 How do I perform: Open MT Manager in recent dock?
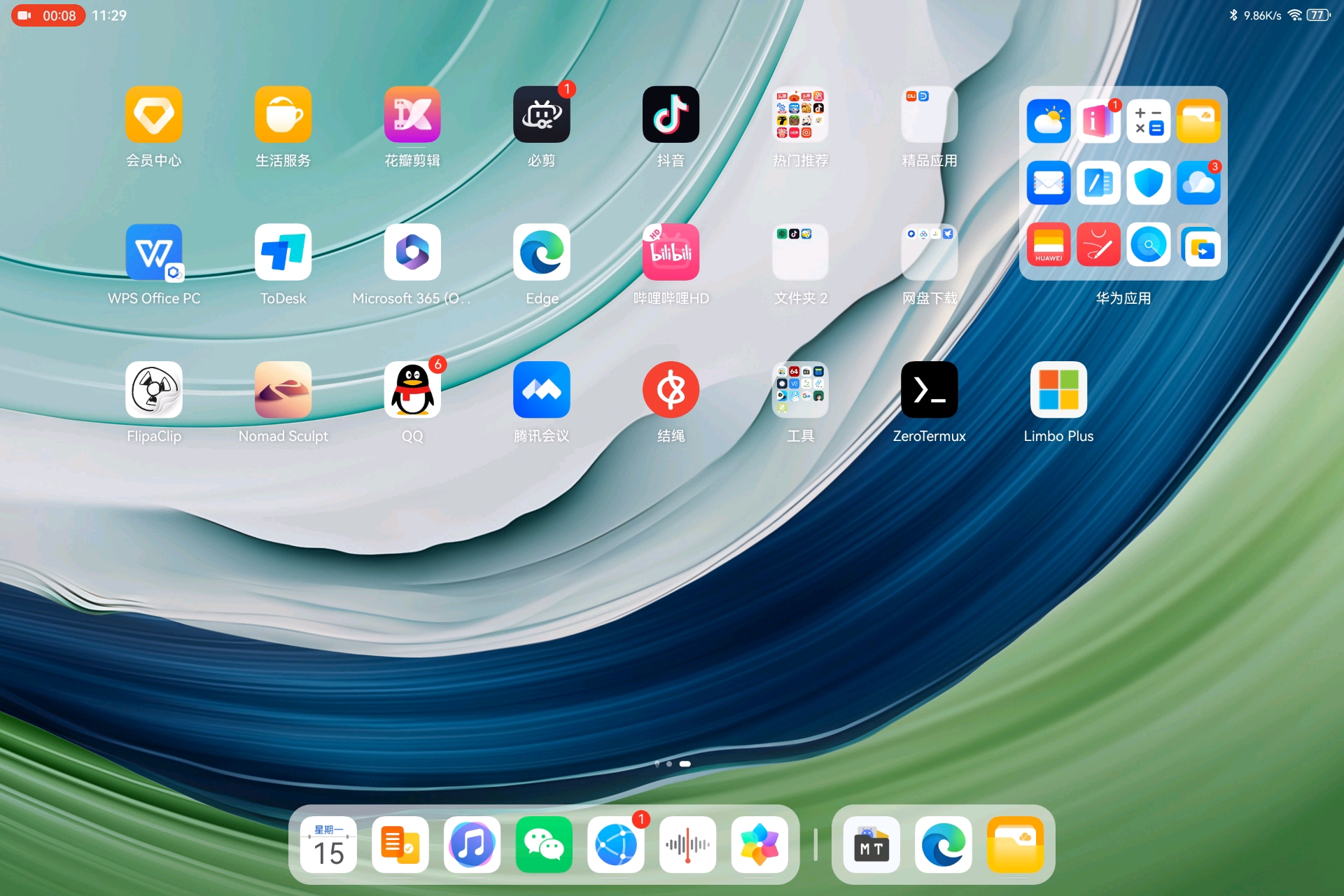(871, 844)
